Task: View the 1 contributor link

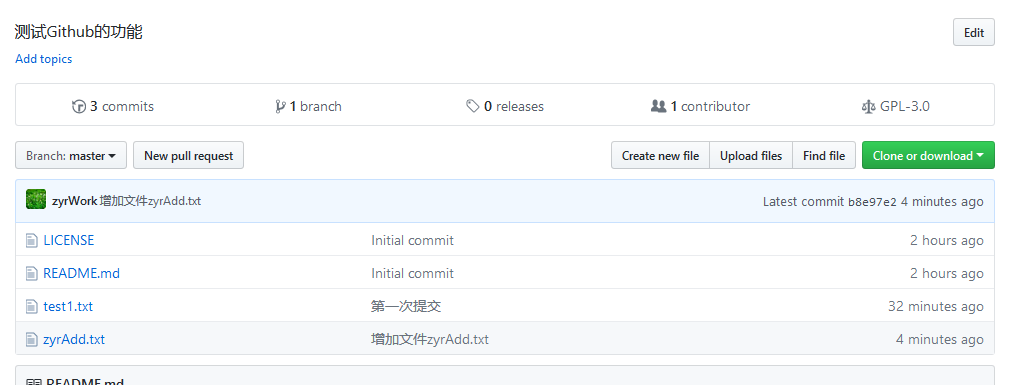Action: pos(700,106)
